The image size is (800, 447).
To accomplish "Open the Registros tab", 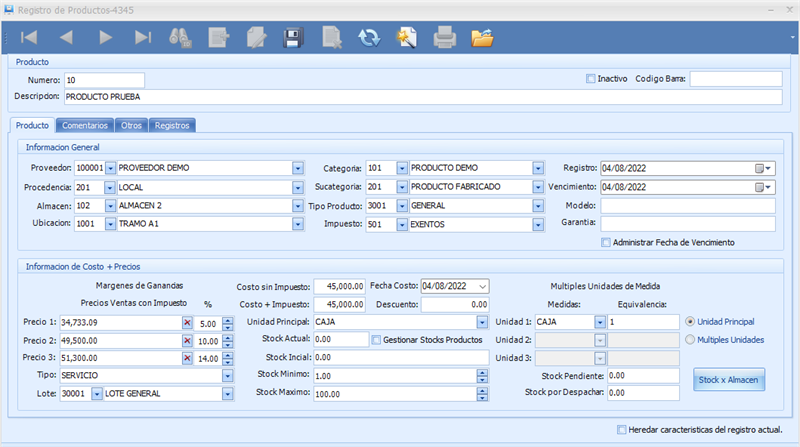I will click(x=172, y=125).
